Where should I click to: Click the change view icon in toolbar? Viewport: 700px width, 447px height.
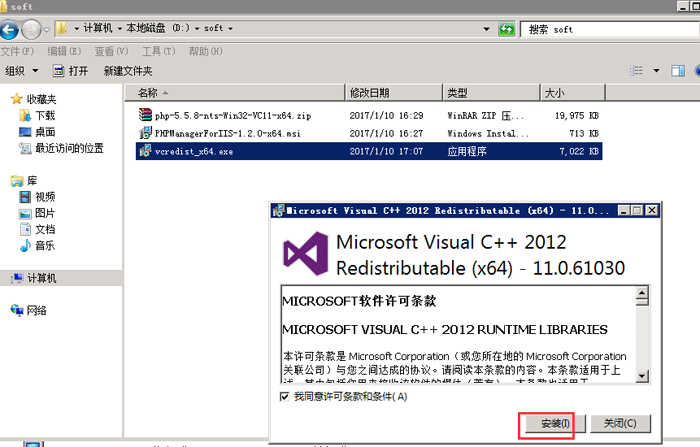(637, 71)
